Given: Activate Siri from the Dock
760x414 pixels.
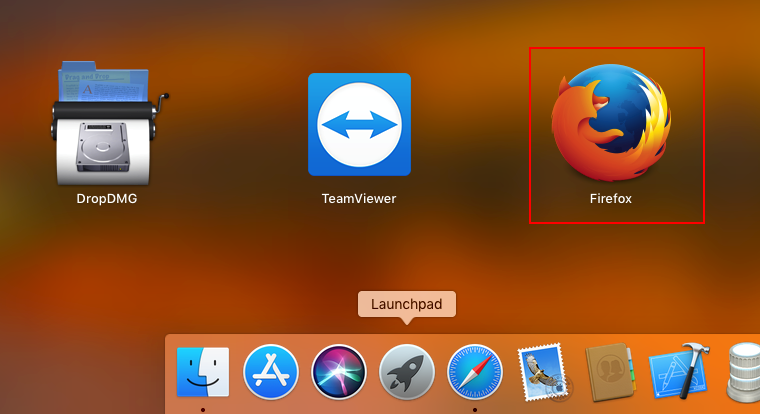Looking at the screenshot, I should pos(339,372).
